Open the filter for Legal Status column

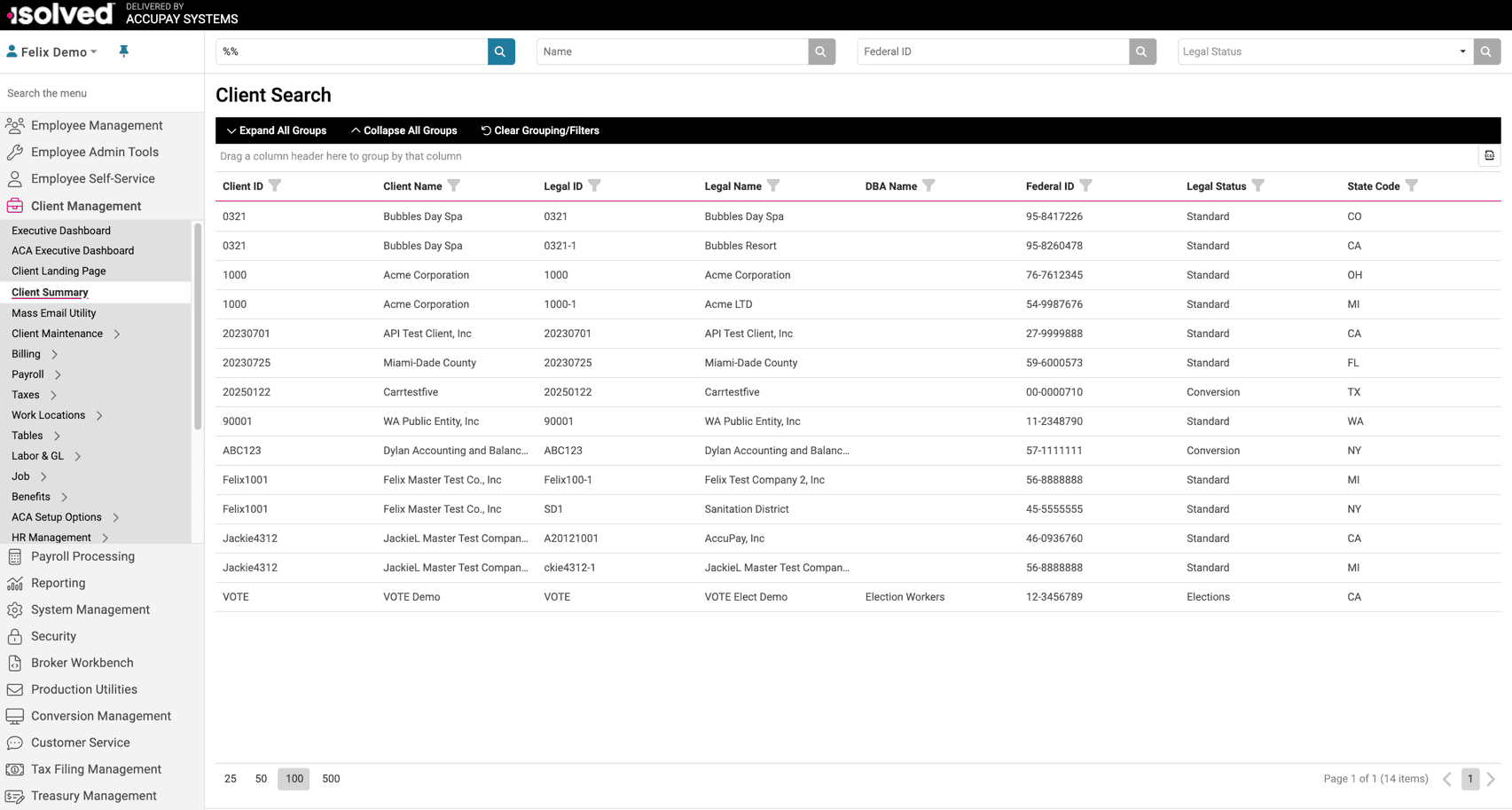pos(1258,185)
